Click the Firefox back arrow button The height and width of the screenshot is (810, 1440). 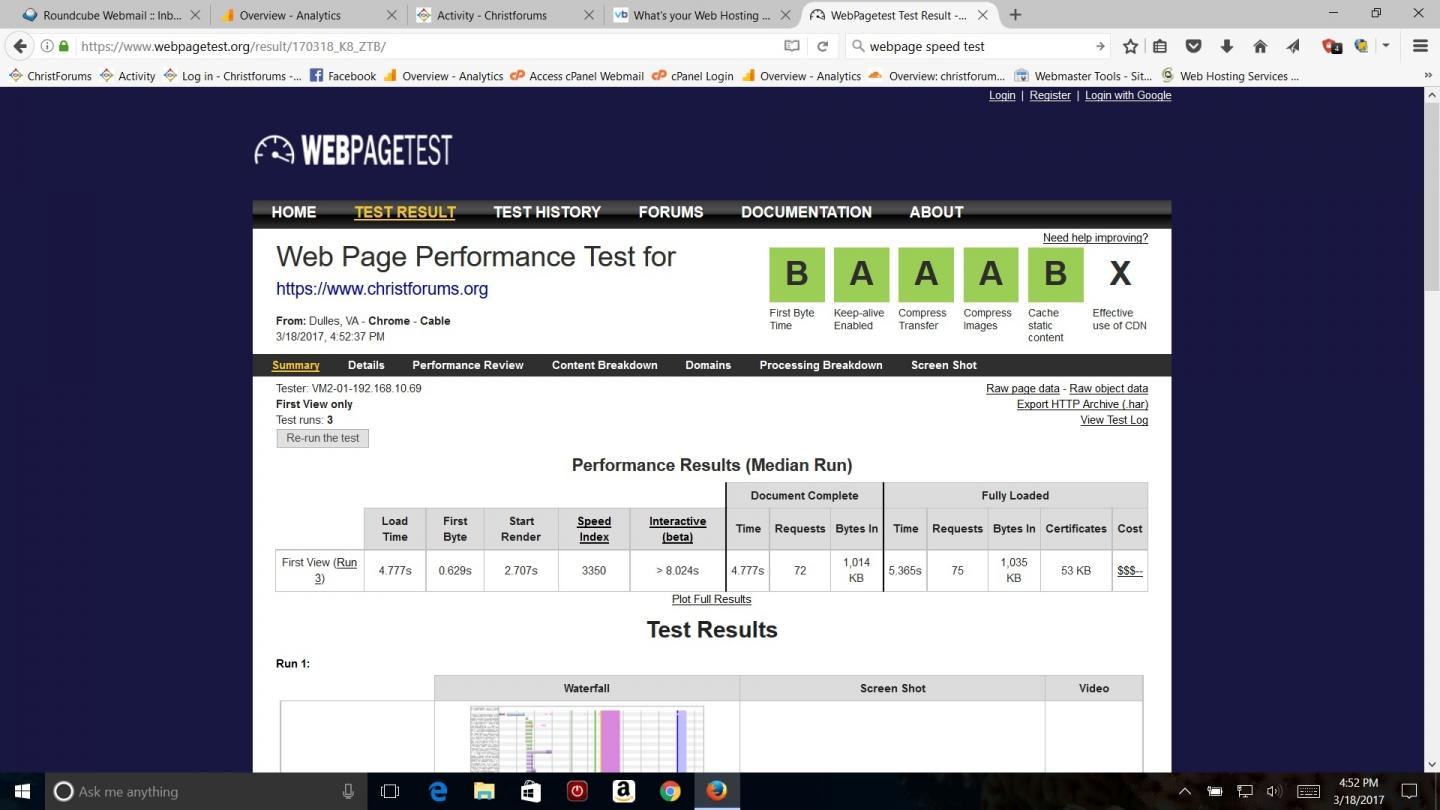coord(20,46)
